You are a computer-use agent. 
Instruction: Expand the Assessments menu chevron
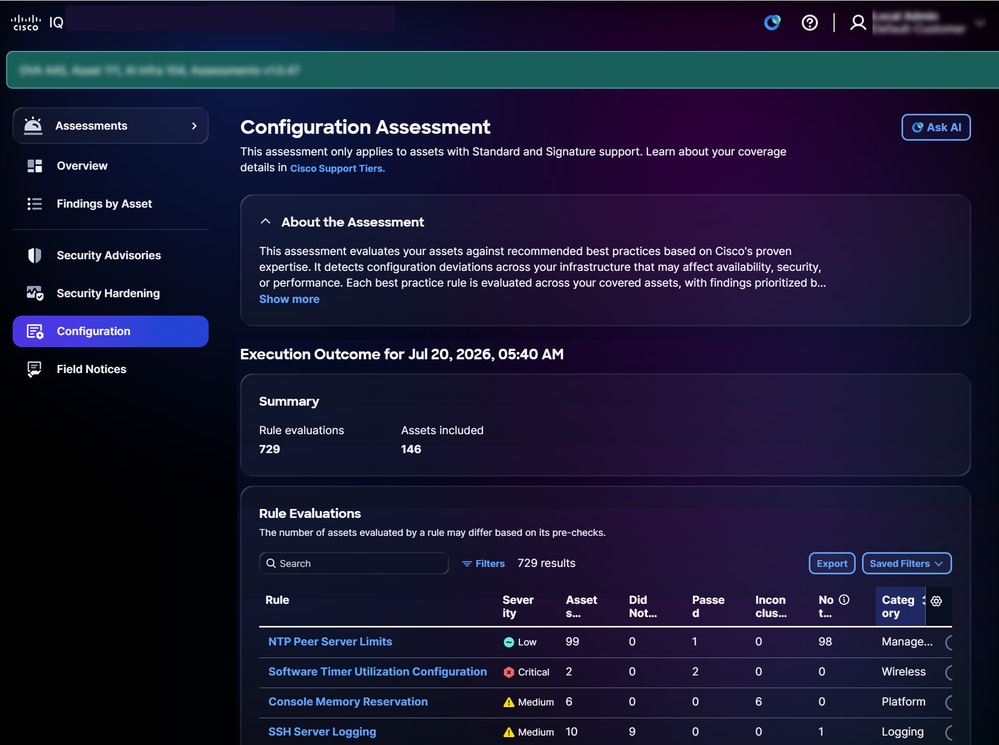point(194,126)
